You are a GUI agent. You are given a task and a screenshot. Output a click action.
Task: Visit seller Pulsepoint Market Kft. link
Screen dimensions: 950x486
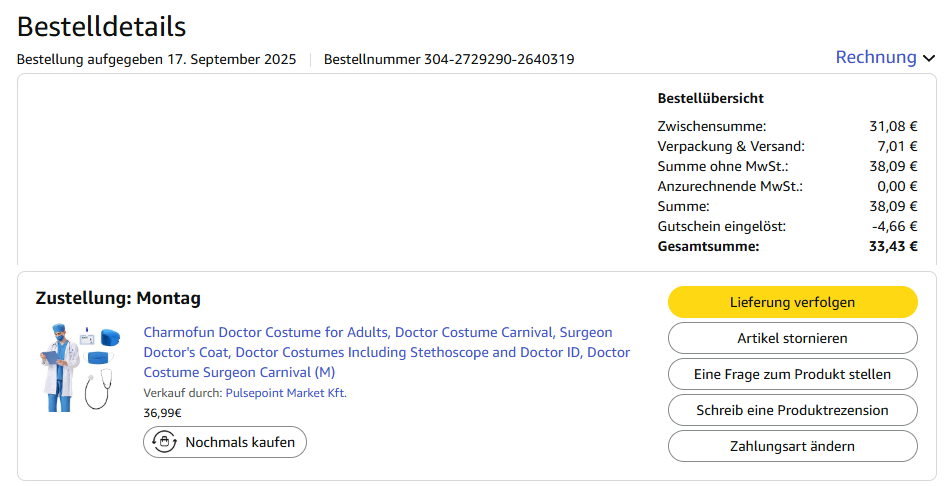[286, 393]
